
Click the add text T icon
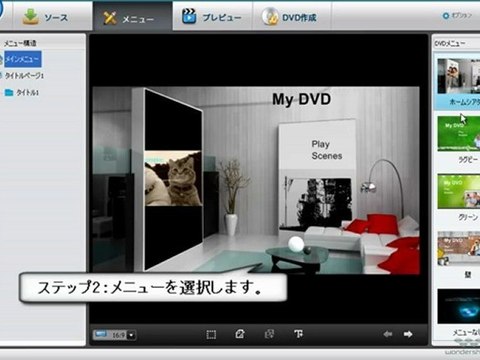pyautogui.click(x=298, y=334)
